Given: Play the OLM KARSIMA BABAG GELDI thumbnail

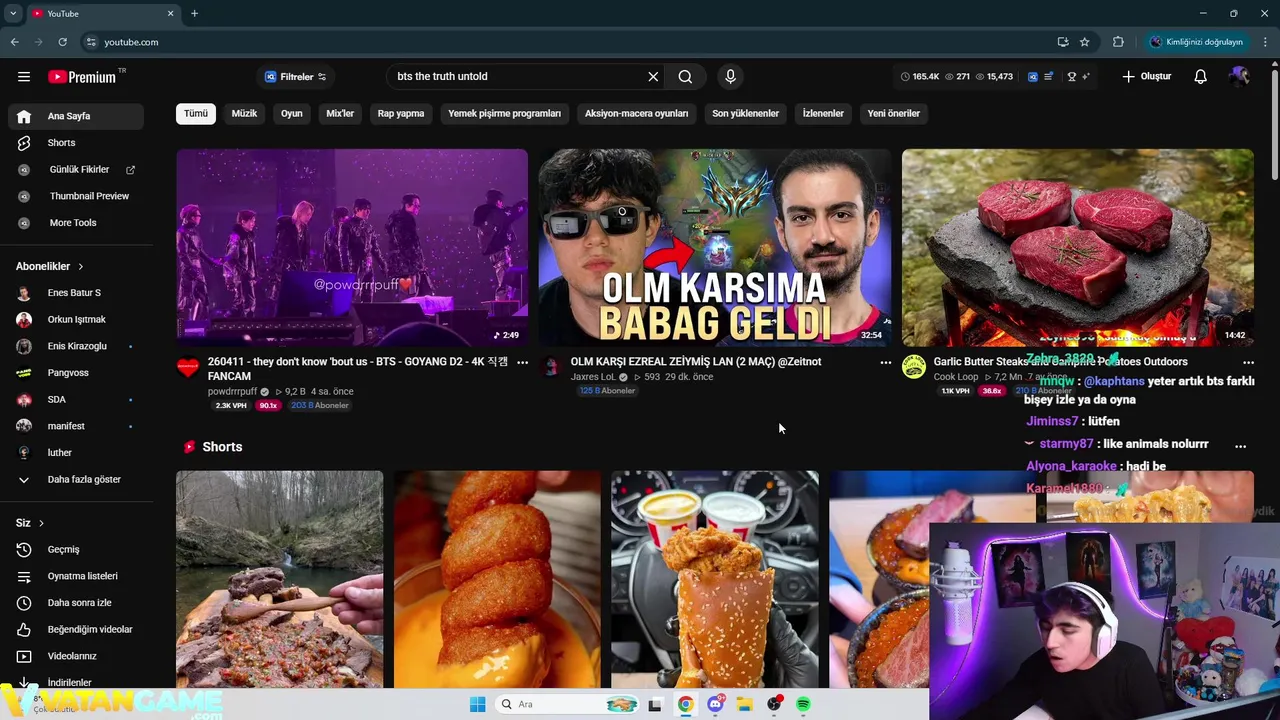Looking at the screenshot, I should [715, 247].
